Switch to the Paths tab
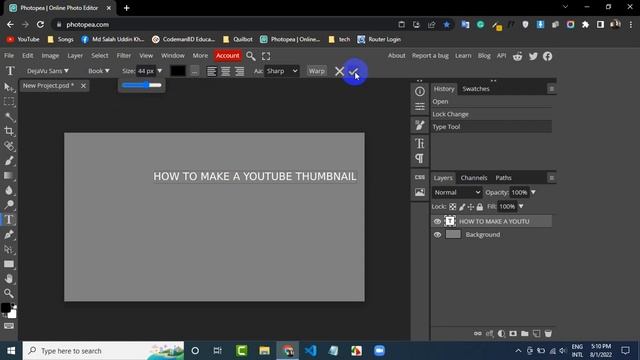The width and height of the screenshot is (640, 360). (503, 178)
